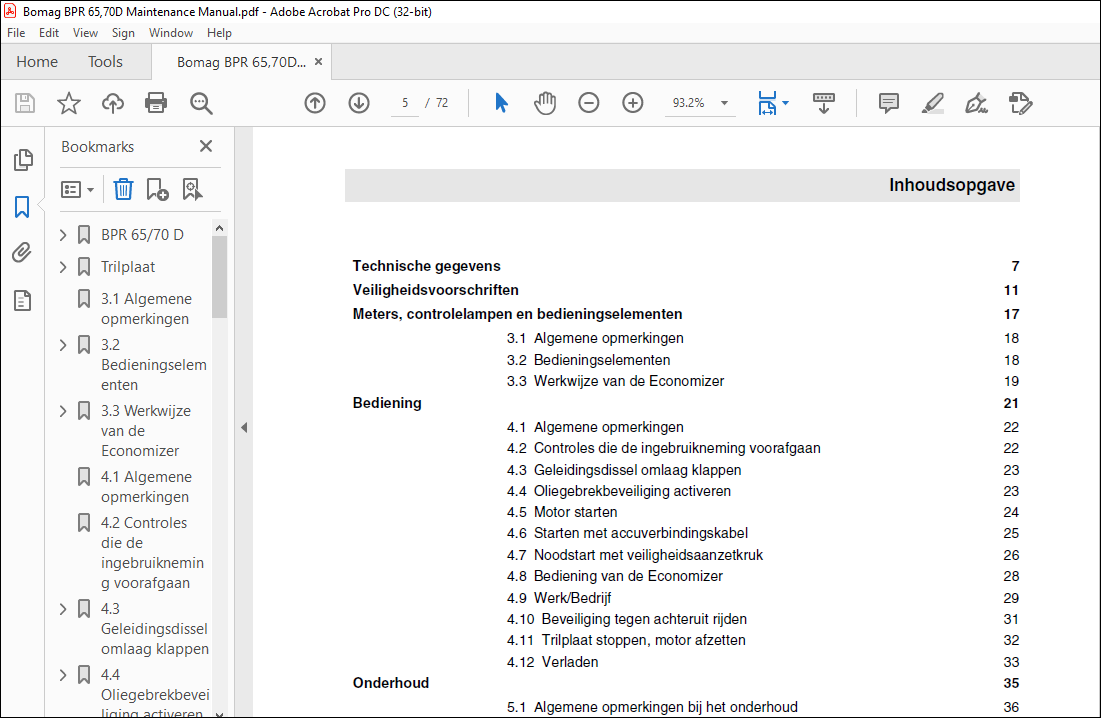The height and width of the screenshot is (718, 1101).
Task: Open the attachments paperclip panel
Action: 22,253
